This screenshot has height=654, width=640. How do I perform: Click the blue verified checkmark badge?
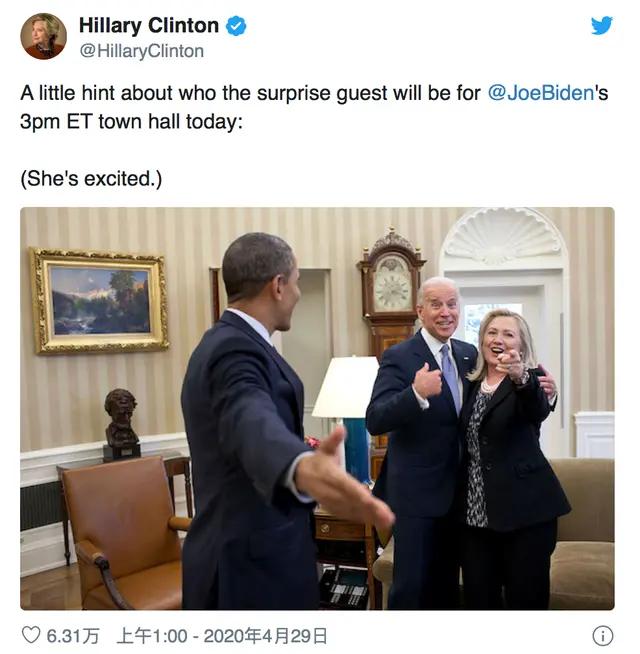click(x=236, y=26)
